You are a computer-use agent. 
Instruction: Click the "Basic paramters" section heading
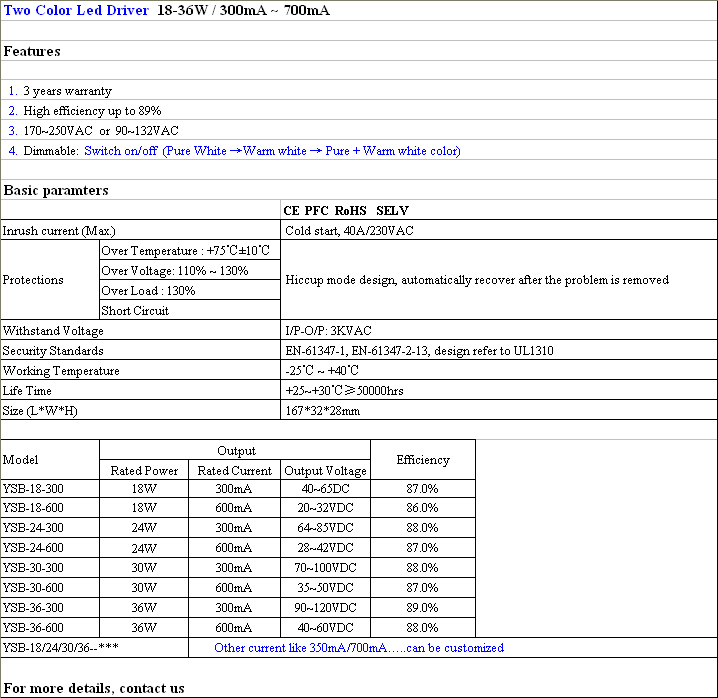[56, 190]
